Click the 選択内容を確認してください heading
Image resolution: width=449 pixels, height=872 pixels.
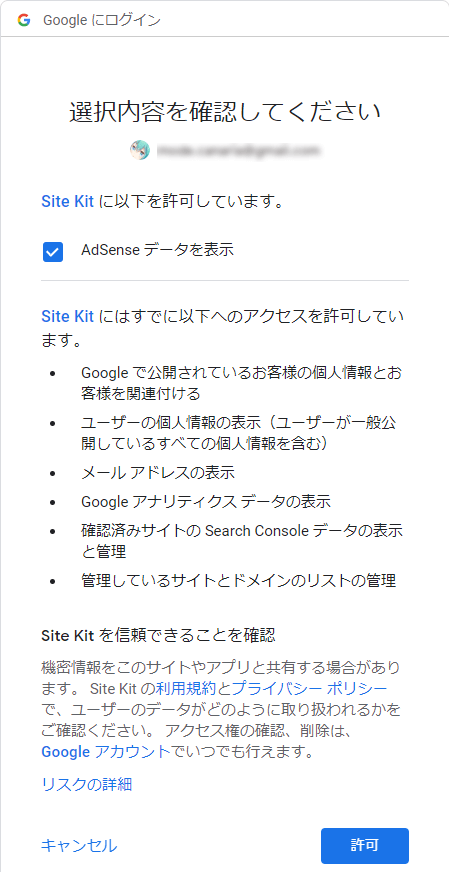225,111
